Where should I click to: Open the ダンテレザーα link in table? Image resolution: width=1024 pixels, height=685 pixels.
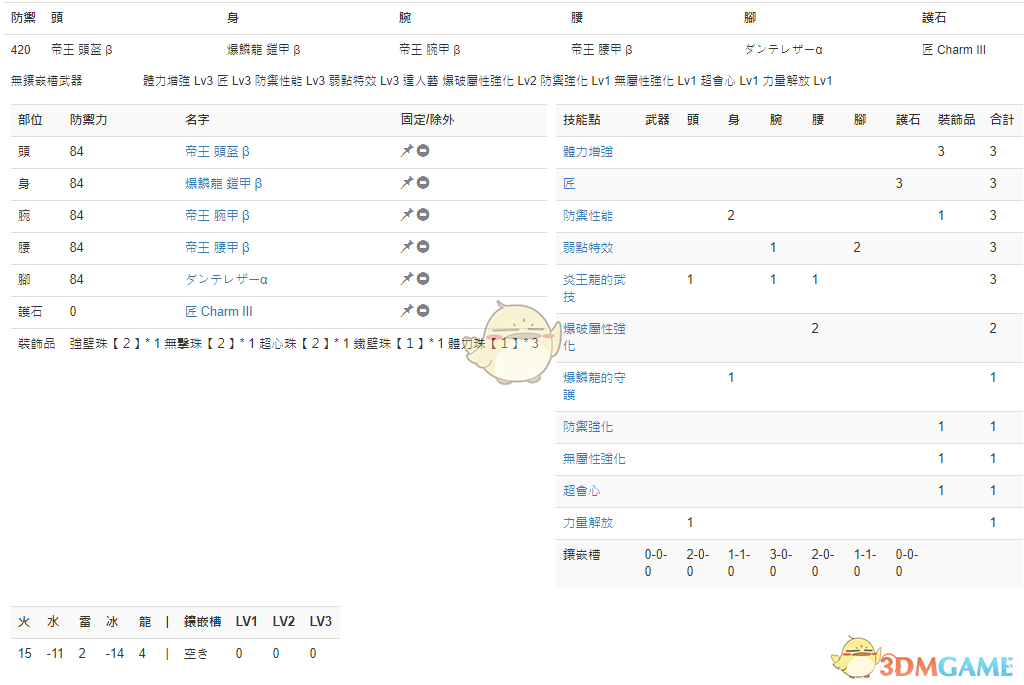click(x=226, y=279)
